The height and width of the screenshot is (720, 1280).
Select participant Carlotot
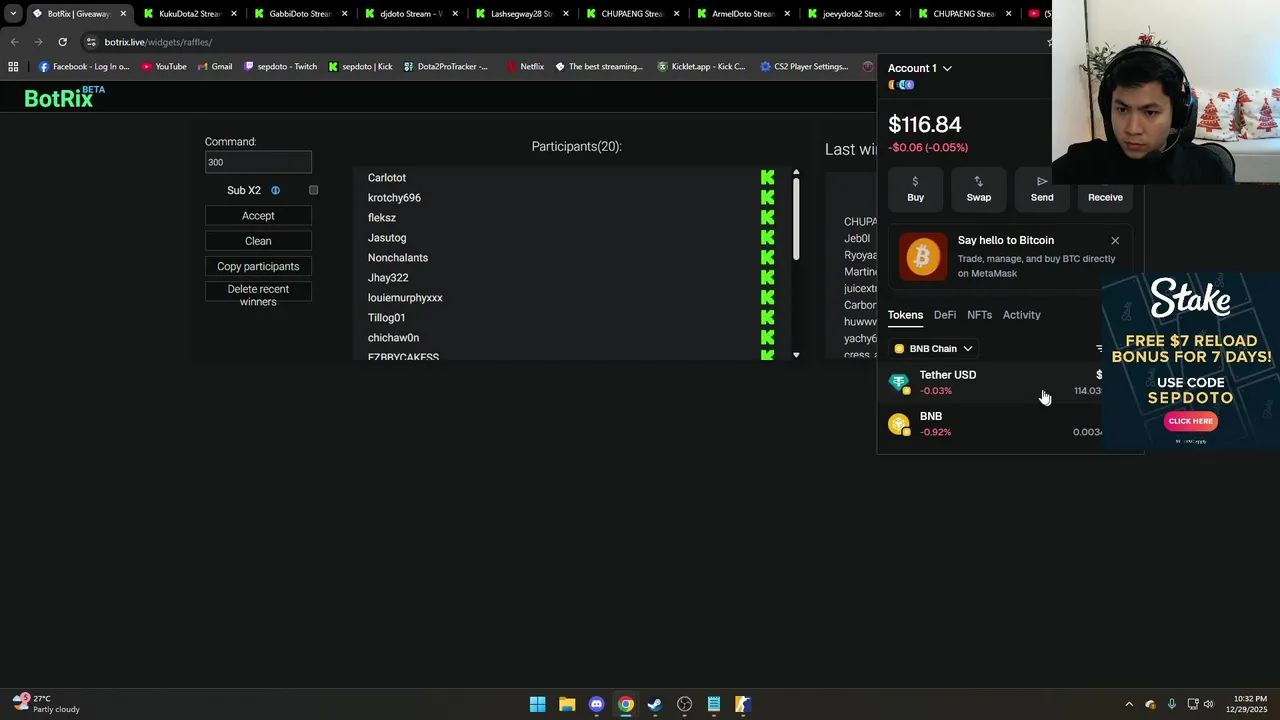click(387, 178)
